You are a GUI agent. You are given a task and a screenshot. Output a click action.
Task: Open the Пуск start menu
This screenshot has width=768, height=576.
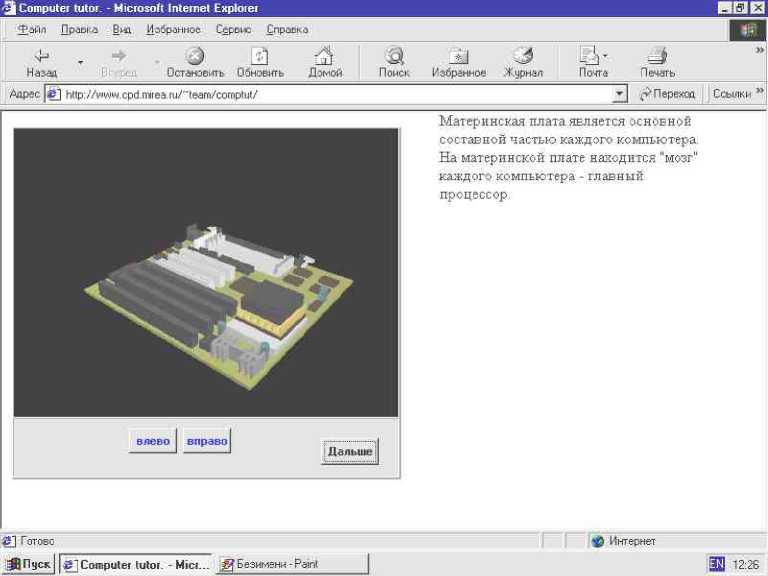pos(28,564)
